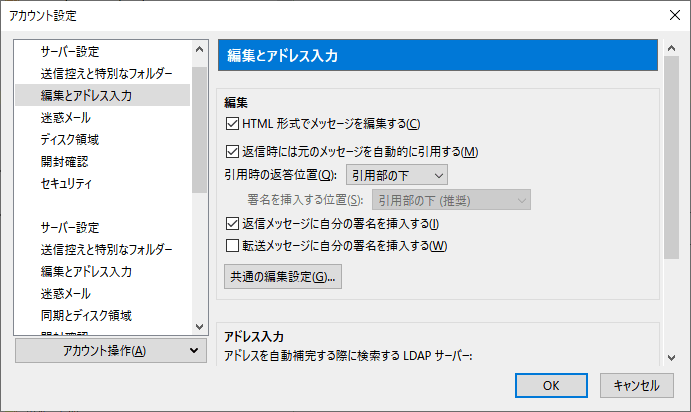Viewport: 691px width, 412px height.
Task: Click LDAP サーバー description text
Action: pos(348,356)
